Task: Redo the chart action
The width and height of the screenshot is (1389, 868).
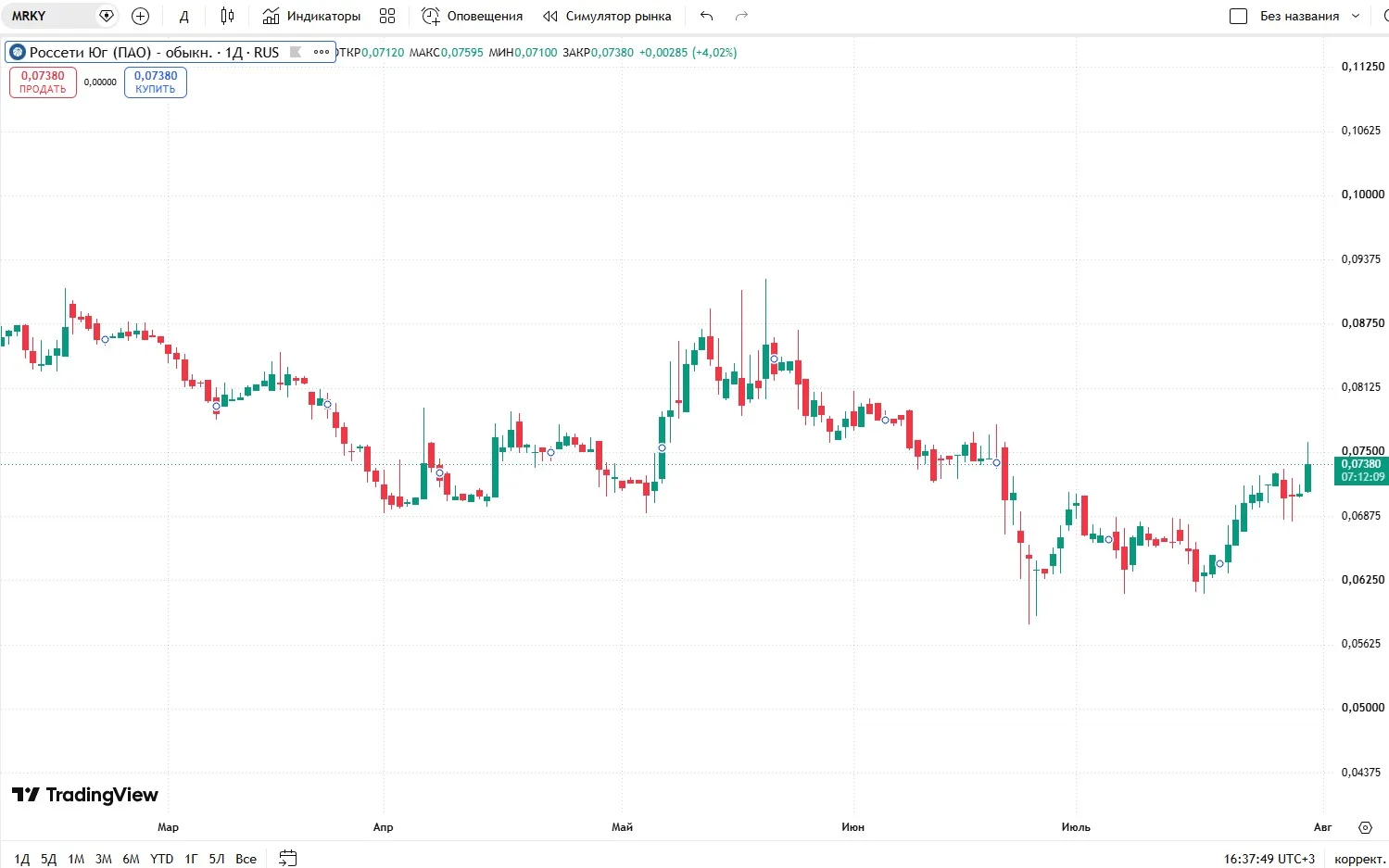Action: 740,16
